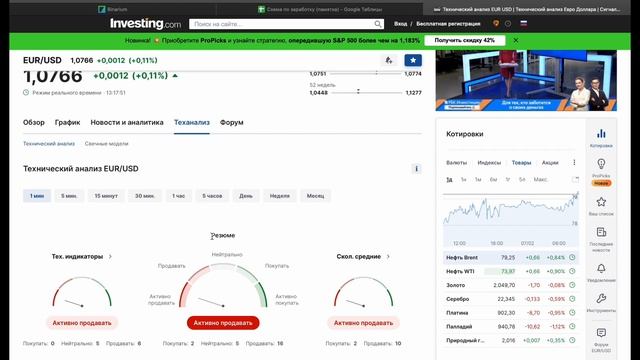Open the Свечные модели sub-link
This screenshot has height=360, width=640.
pyautogui.click(x=107, y=144)
